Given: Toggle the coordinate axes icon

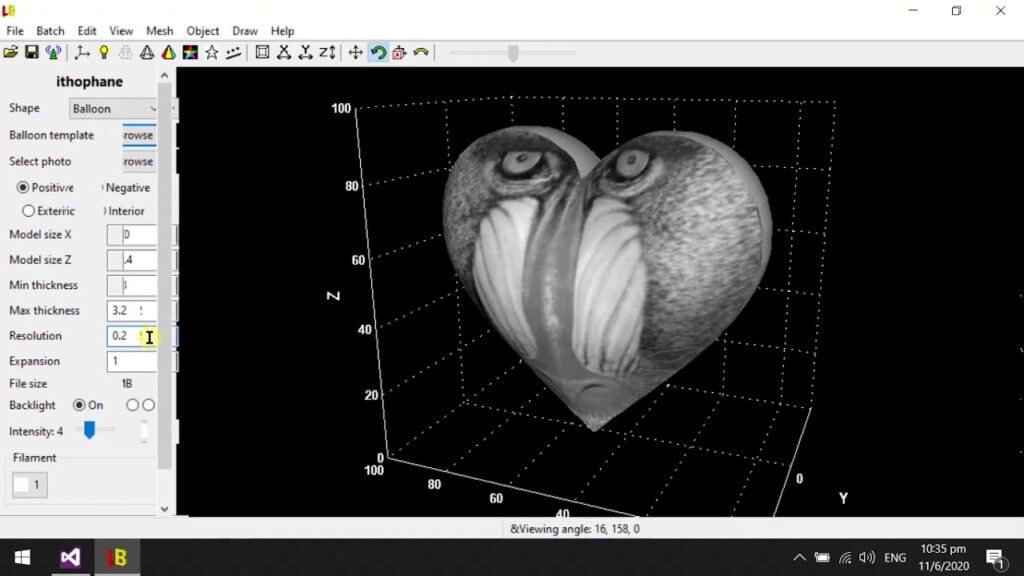Looking at the screenshot, I should tap(82, 52).
